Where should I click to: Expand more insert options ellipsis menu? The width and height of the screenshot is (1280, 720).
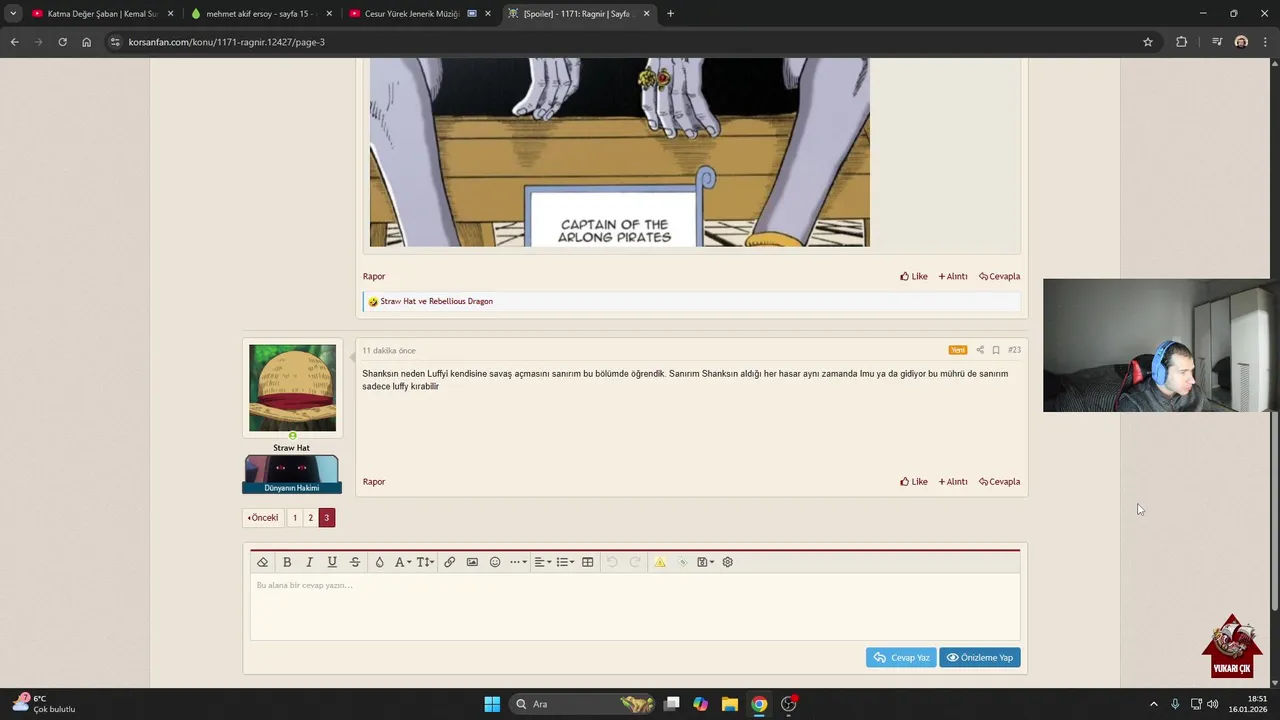pos(518,562)
